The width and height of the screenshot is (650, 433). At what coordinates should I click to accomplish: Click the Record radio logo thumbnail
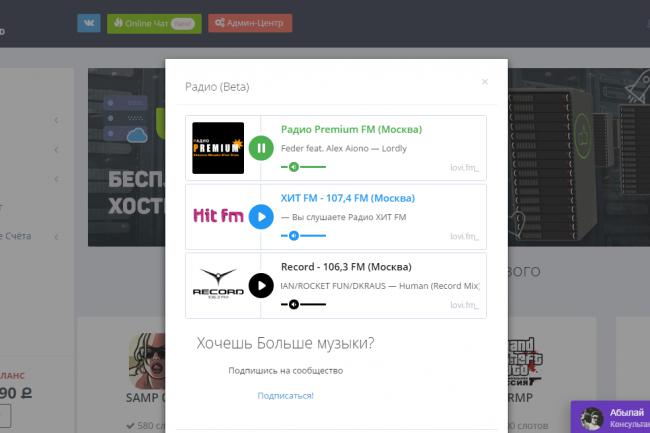[x=218, y=284]
